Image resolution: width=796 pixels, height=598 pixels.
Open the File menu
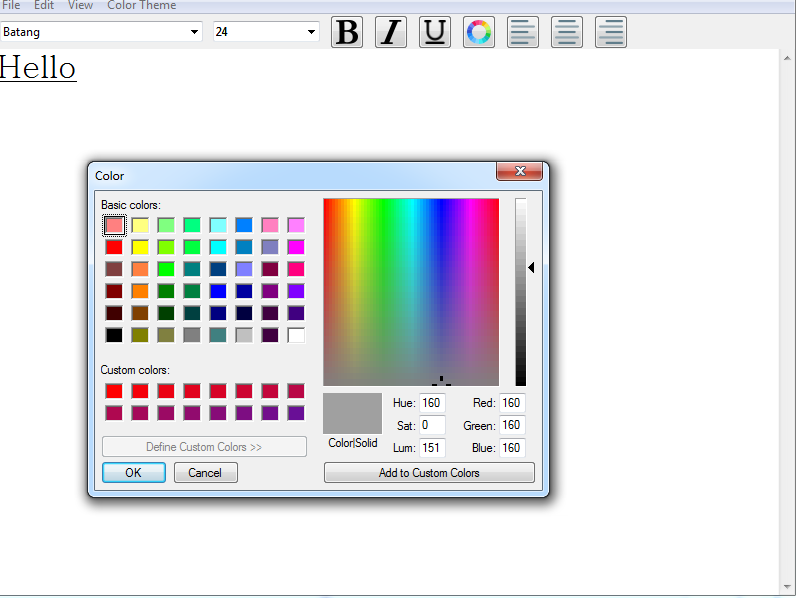pyautogui.click(x=11, y=6)
